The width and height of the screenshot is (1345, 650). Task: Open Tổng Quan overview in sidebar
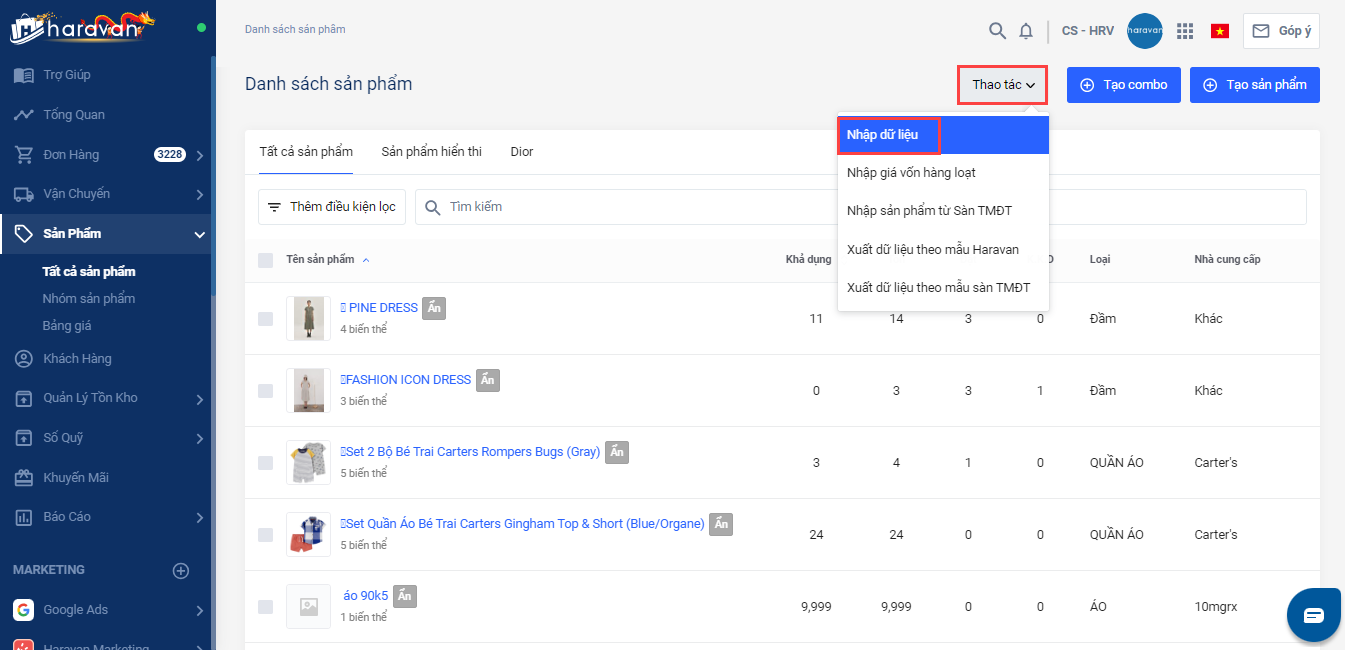74,115
